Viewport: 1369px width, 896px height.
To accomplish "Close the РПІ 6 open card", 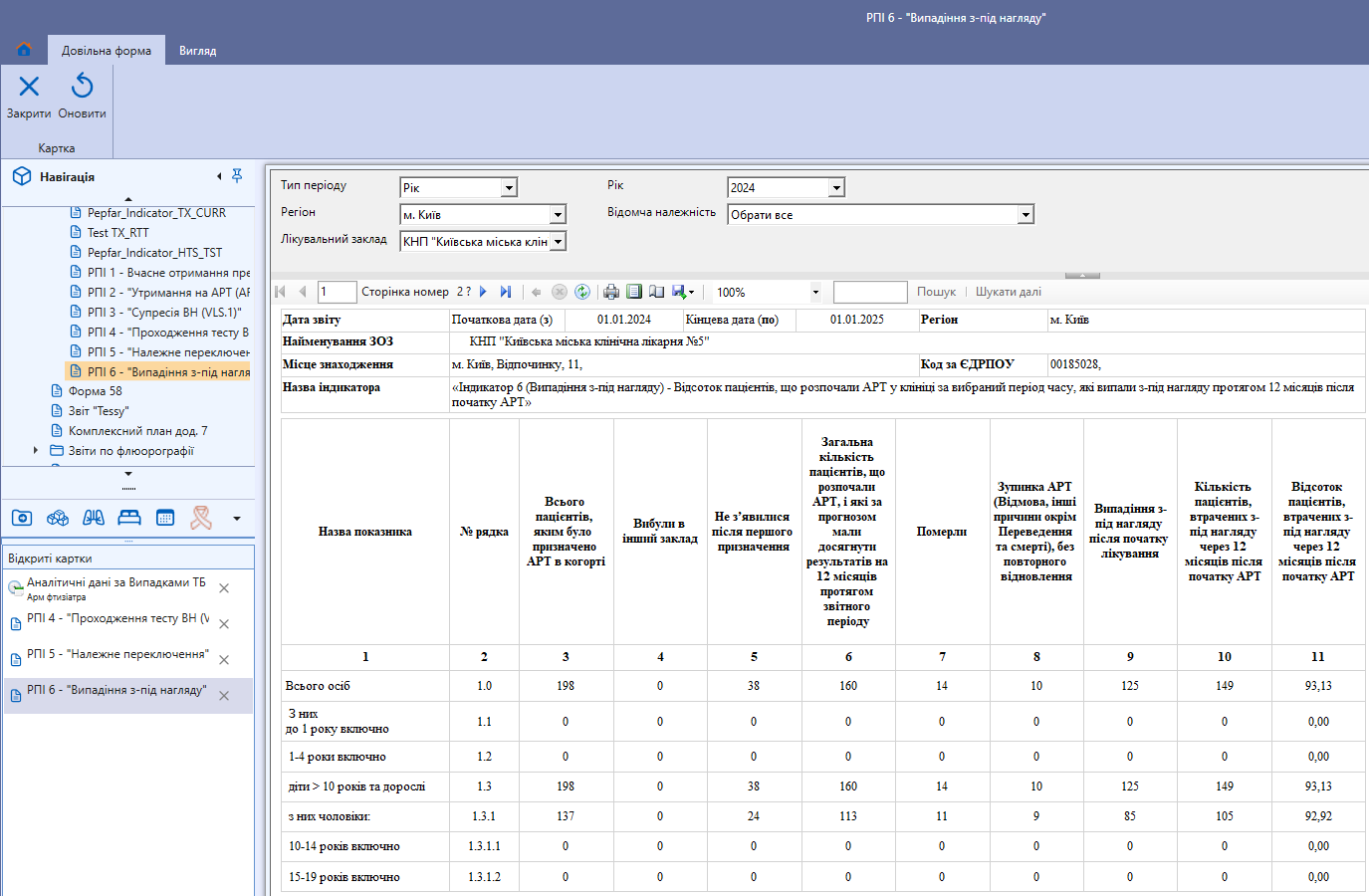I will pyautogui.click(x=224, y=696).
